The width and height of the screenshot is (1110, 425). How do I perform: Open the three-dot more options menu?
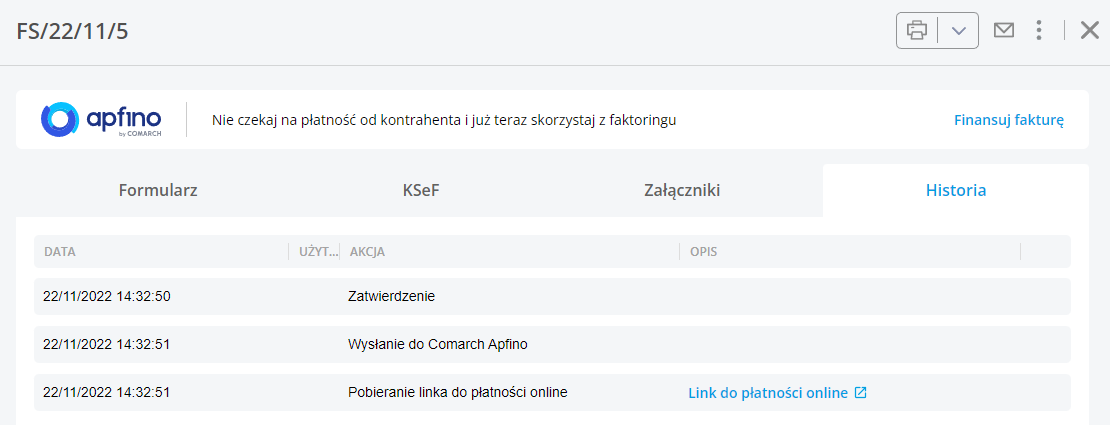tap(1039, 30)
